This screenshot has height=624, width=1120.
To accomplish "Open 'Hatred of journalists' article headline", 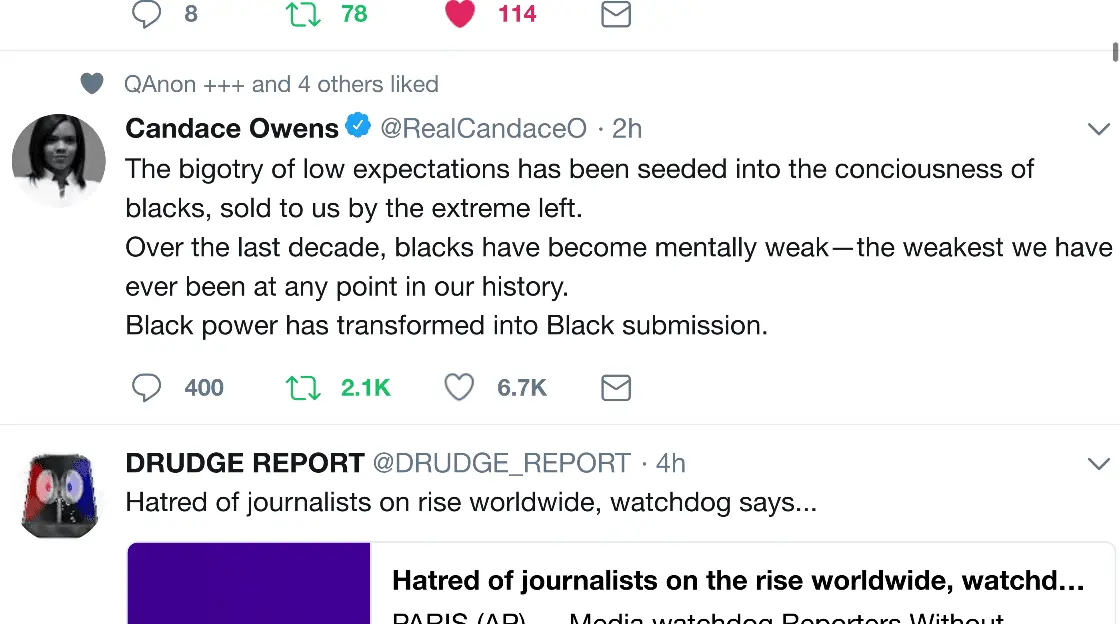I will 738,580.
